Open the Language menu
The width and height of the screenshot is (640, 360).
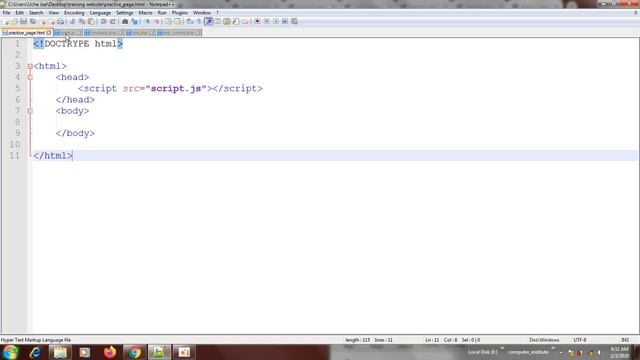[x=100, y=13]
